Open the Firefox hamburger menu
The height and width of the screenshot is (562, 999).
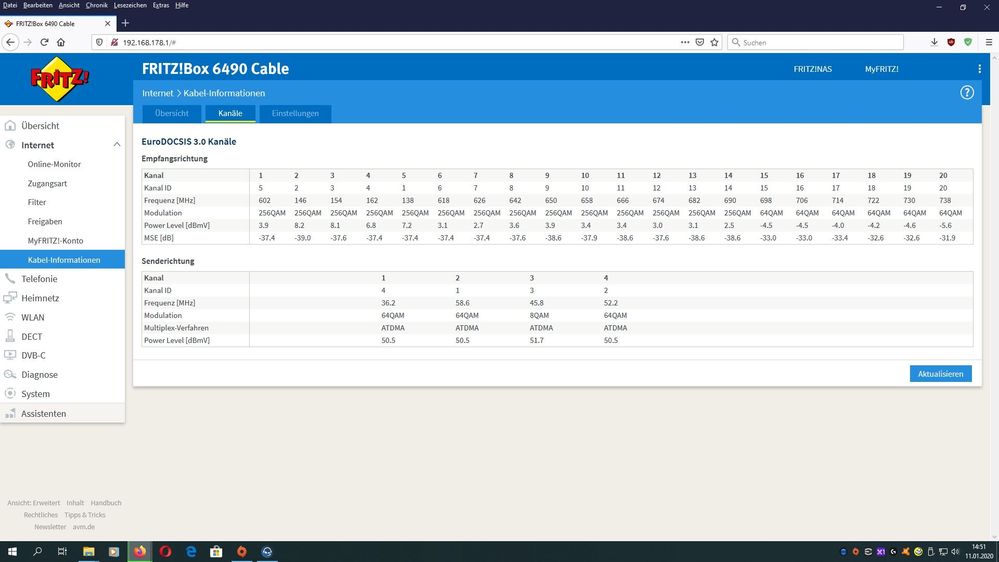pyautogui.click(x=988, y=42)
